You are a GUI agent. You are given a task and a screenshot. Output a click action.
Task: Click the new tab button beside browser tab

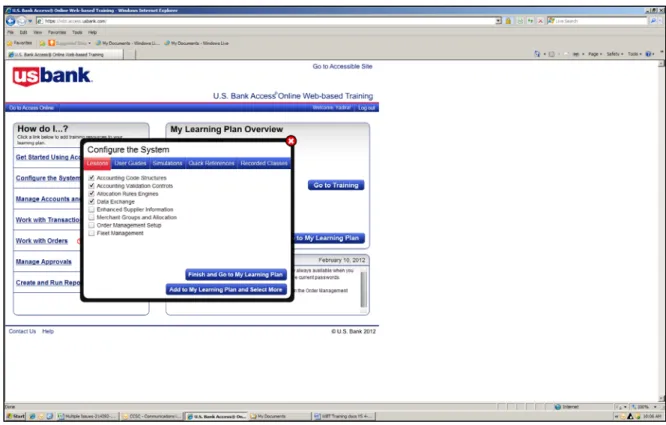coord(130,54)
